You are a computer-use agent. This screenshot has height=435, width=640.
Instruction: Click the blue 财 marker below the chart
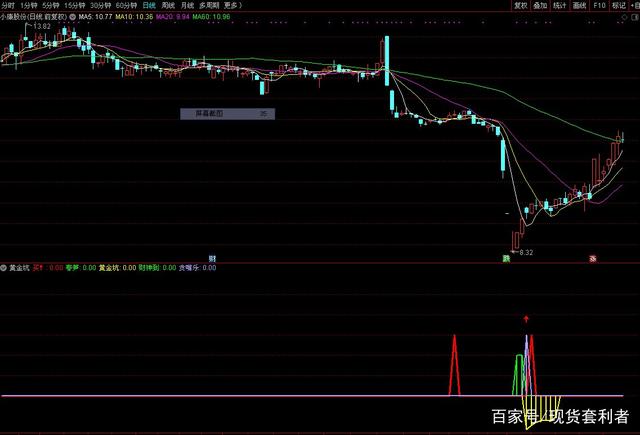point(212,258)
